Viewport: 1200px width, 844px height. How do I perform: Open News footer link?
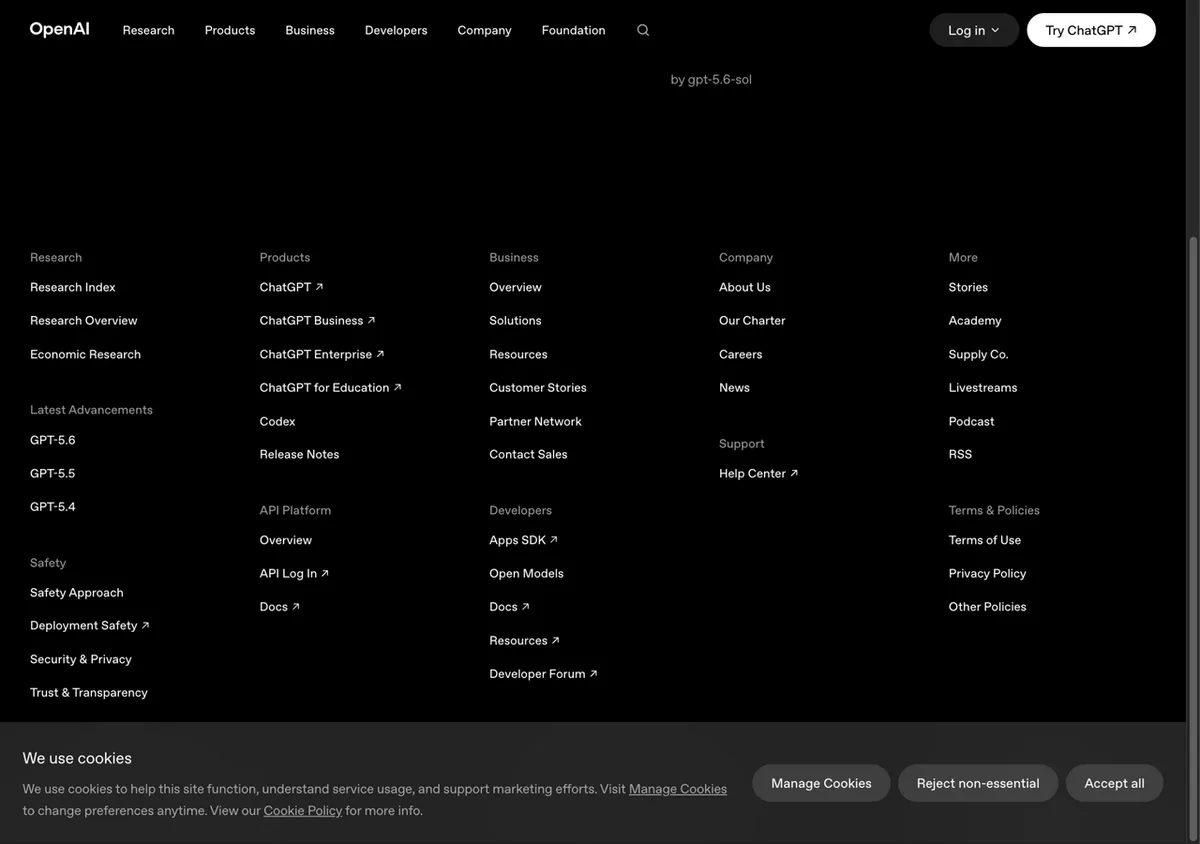click(735, 388)
